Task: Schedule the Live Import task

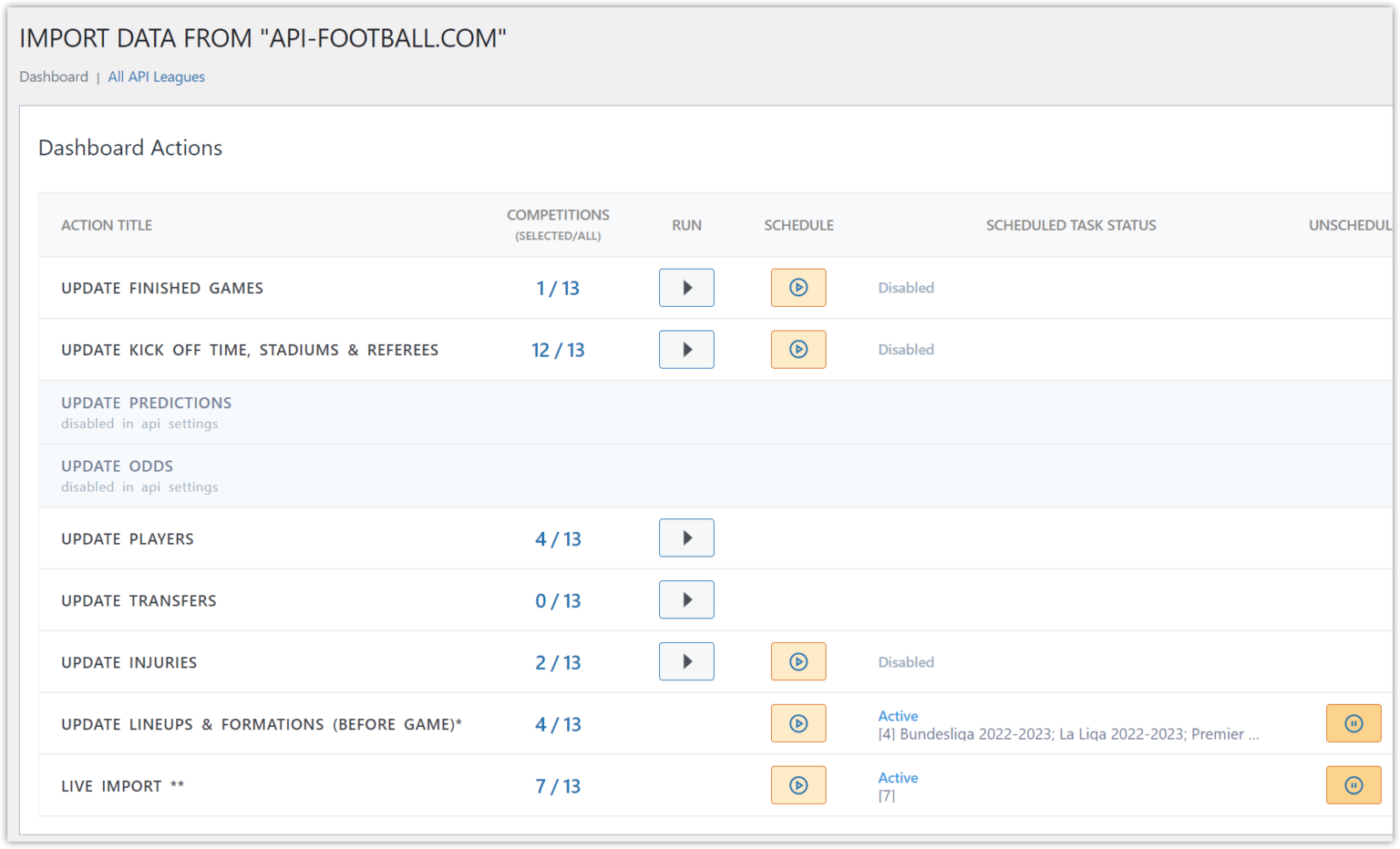Action: pyautogui.click(x=798, y=784)
